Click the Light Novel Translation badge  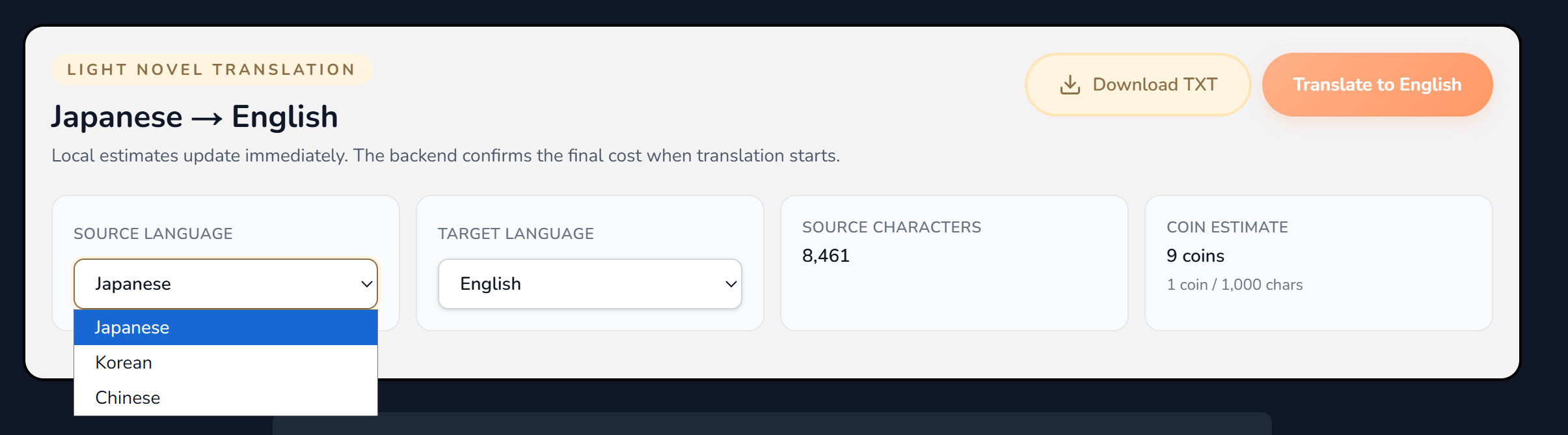(211, 70)
